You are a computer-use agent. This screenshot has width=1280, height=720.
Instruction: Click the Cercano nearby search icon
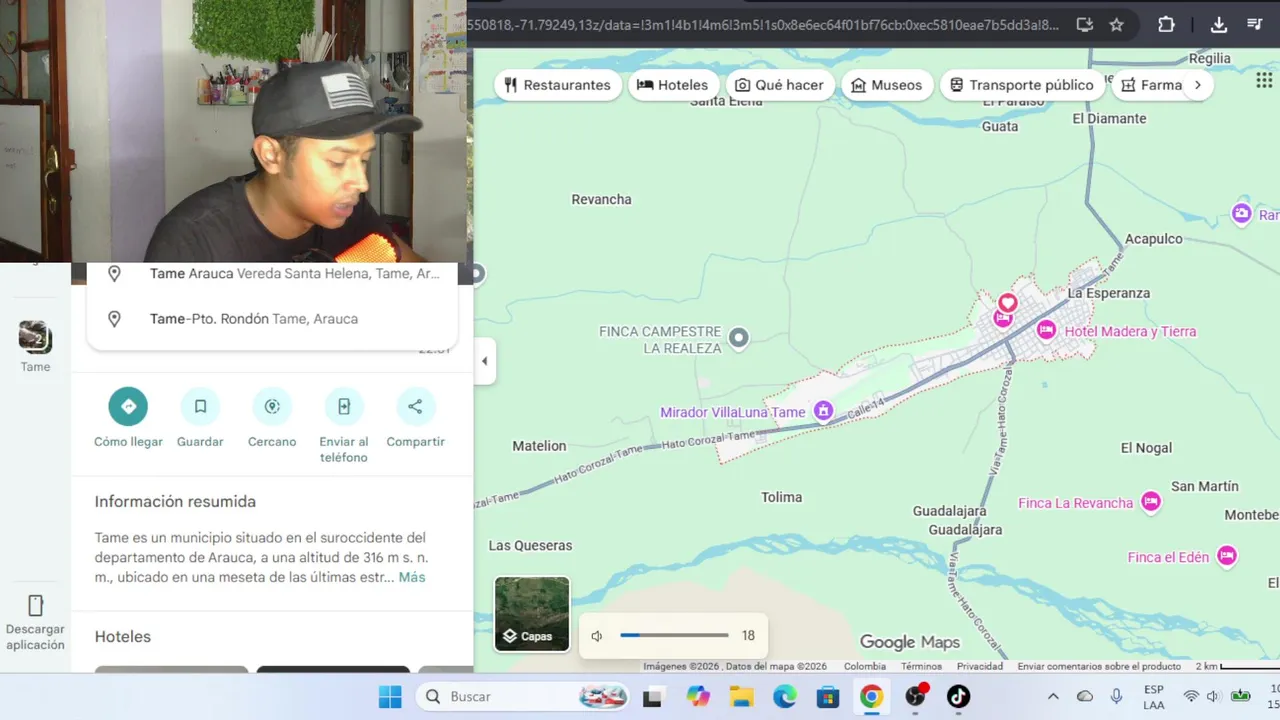click(x=272, y=406)
